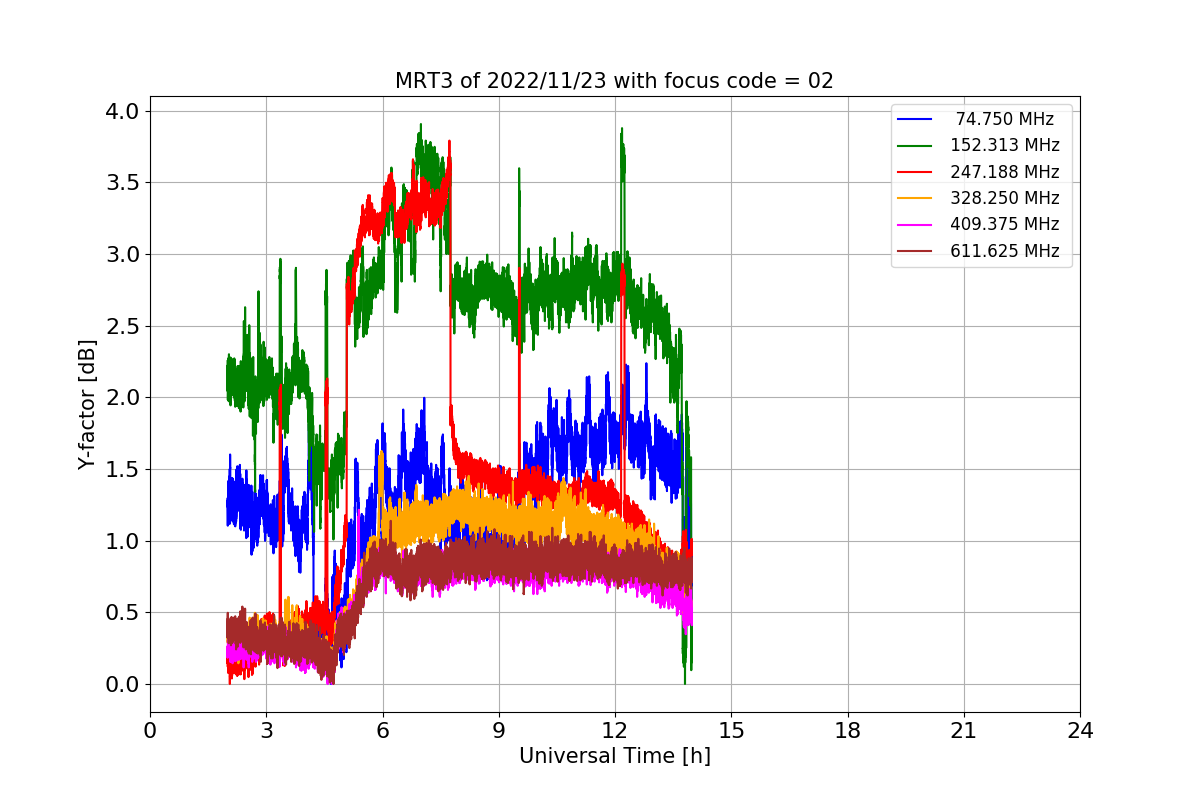The width and height of the screenshot is (1200, 800).
Task: Click x-axis tick label 3
Action: (266, 731)
